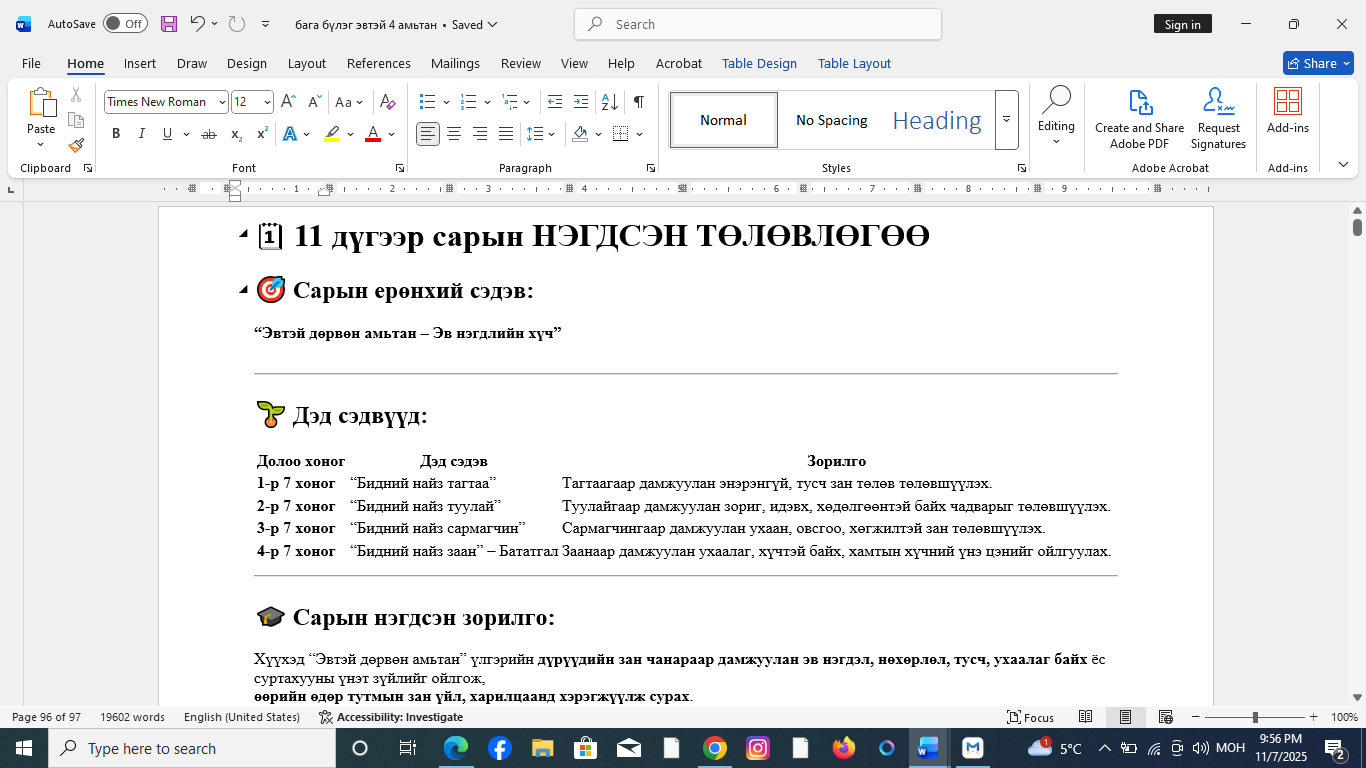Apply italic formatting
The image size is (1366, 768).
[x=140, y=132]
